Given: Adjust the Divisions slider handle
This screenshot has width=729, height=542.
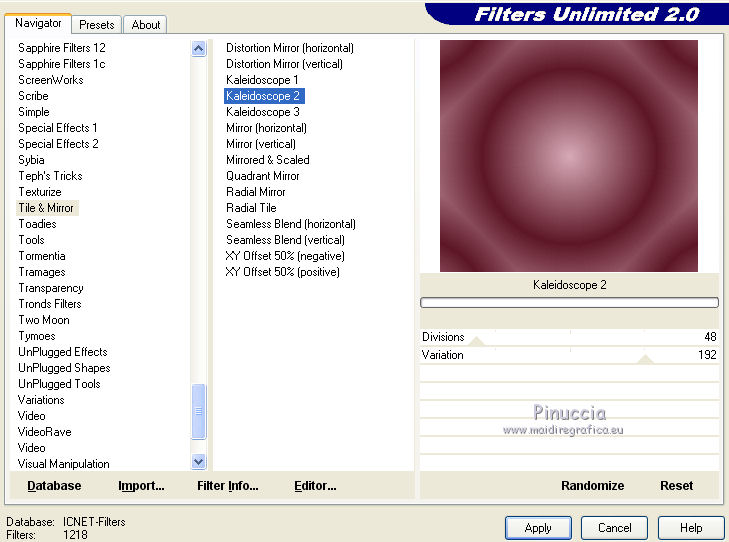Looking at the screenshot, I should click(x=476, y=342).
